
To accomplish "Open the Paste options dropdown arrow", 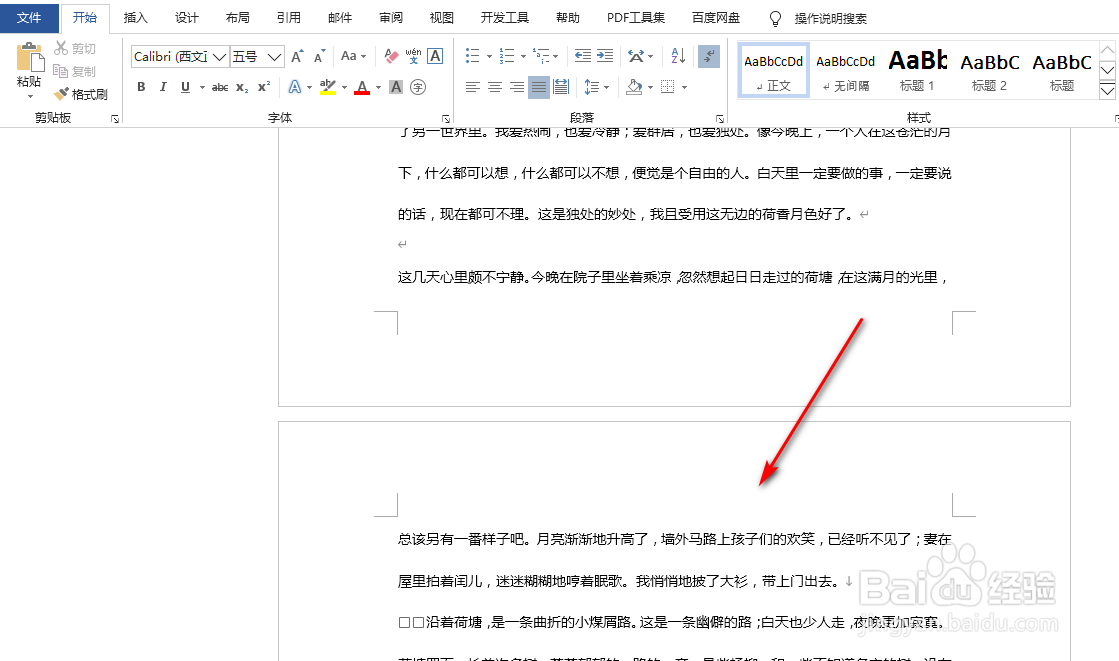I will pos(29,96).
